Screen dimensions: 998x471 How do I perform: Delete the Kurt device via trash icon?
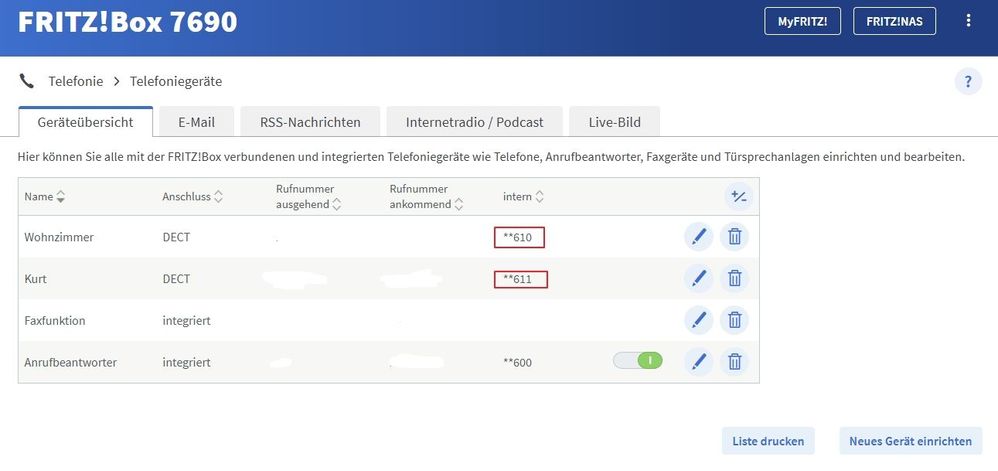click(734, 279)
